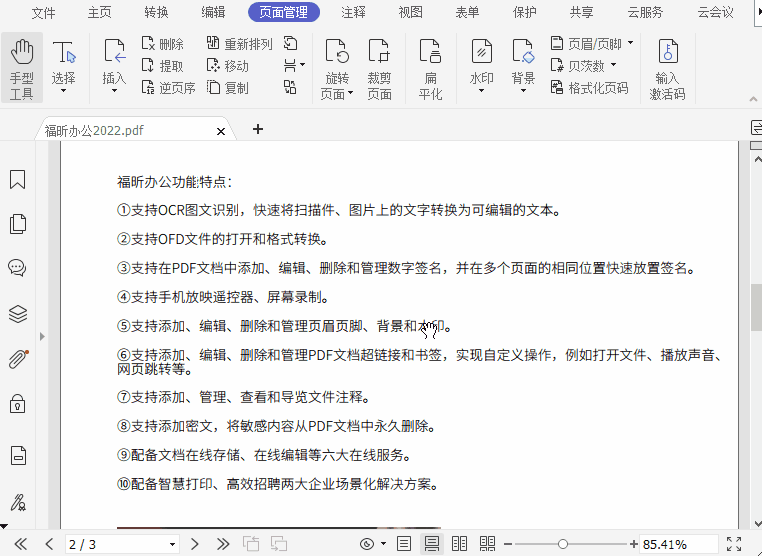Click the vertical scrollbar thumb
Viewport: 762px width, 556px height.
[x=756, y=308]
